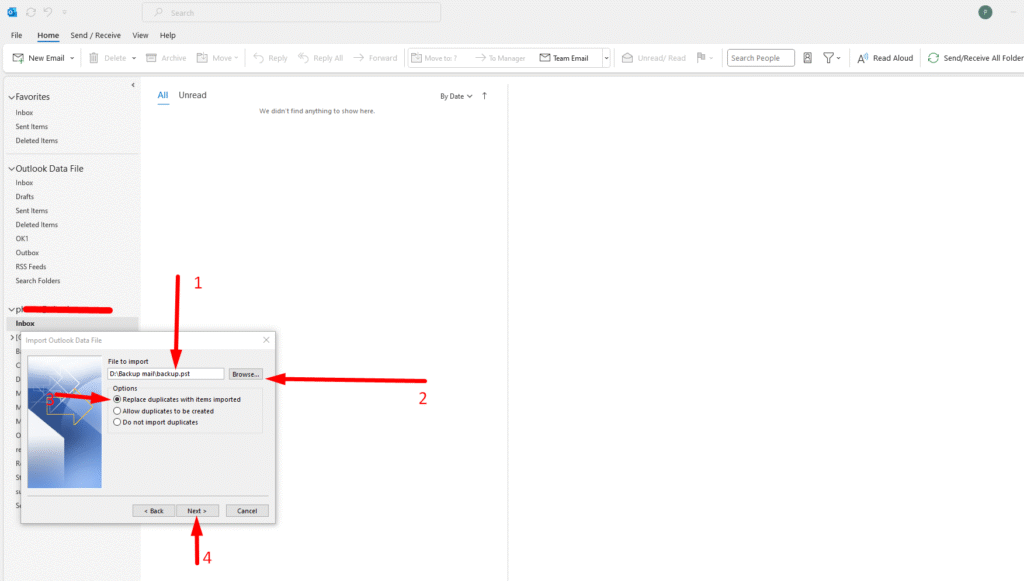Click the Filter Email funnel icon
1024x581 pixels.
click(829, 58)
